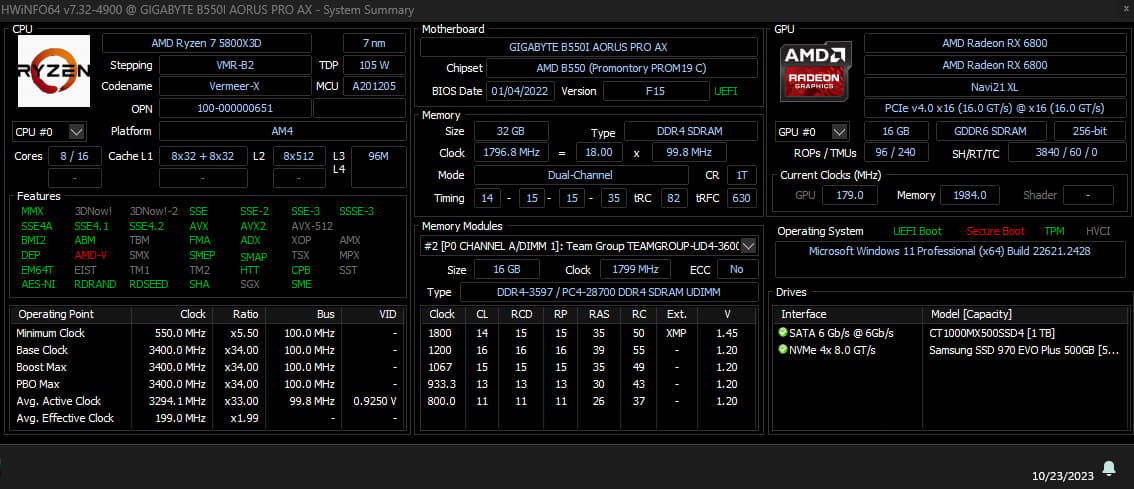Click the 0.9250 V VID value
The width and height of the screenshot is (1134, 489).
375,401
